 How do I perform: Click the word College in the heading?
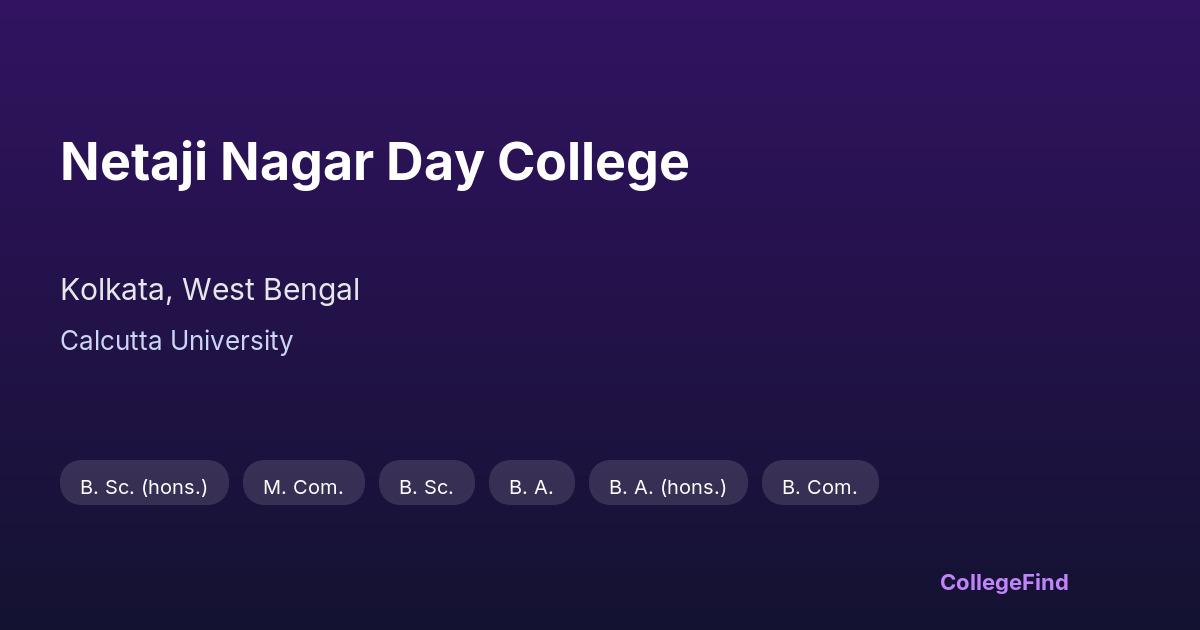(x=593, y=162)
